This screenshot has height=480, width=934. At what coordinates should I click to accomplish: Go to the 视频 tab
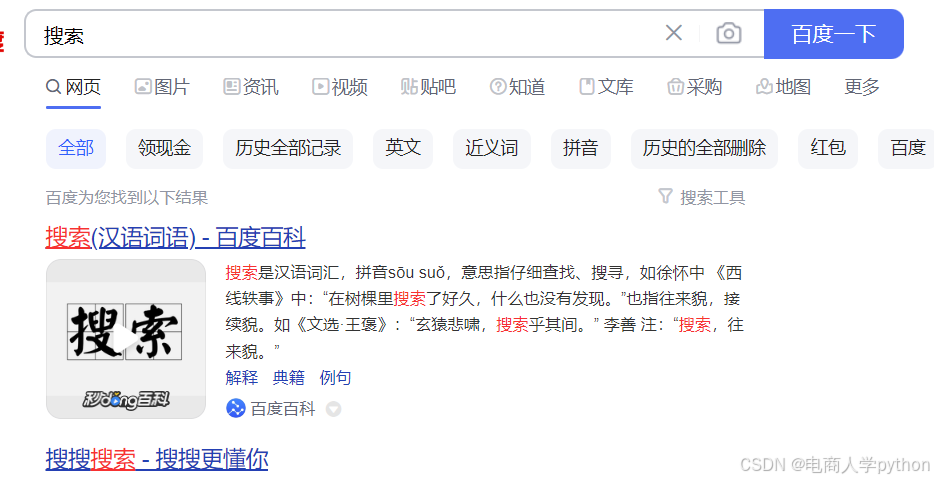(340, 87)
